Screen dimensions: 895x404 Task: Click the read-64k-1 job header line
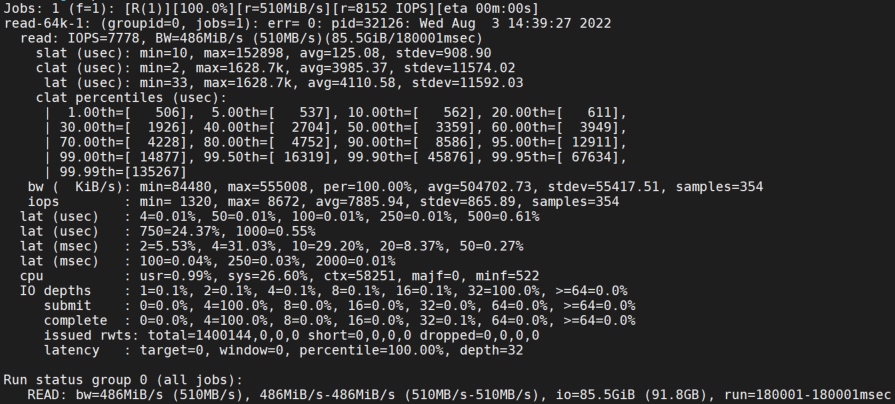pos(307,24)
